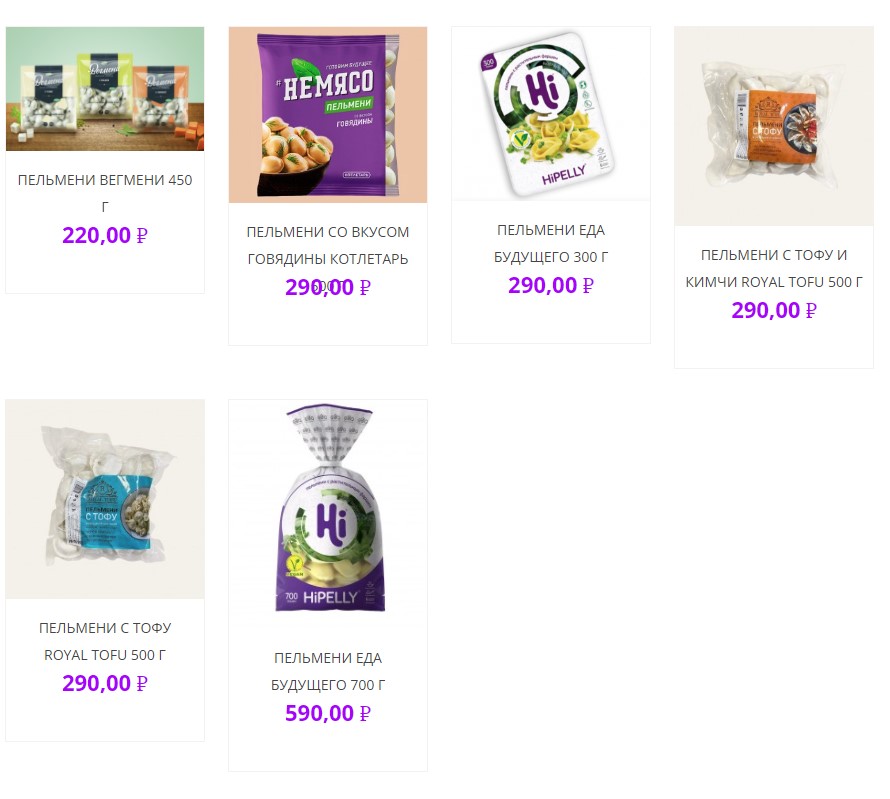Open the blue Royal Tofu package image

coord(105,499)
